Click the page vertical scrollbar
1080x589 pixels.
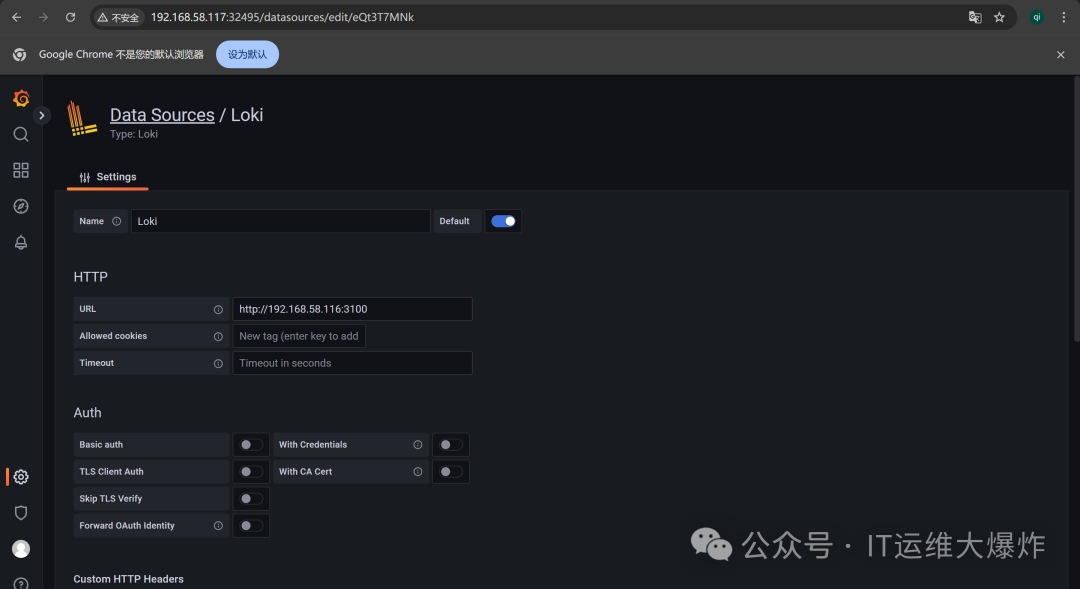[1076, 209]
